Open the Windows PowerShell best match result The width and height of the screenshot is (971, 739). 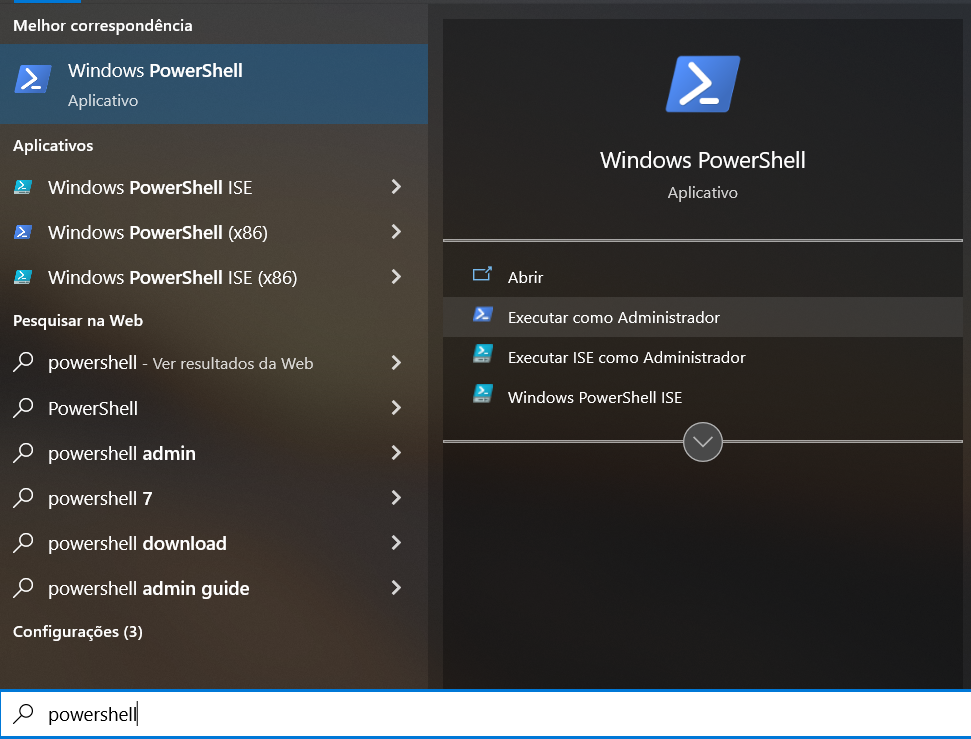point(214,84)
